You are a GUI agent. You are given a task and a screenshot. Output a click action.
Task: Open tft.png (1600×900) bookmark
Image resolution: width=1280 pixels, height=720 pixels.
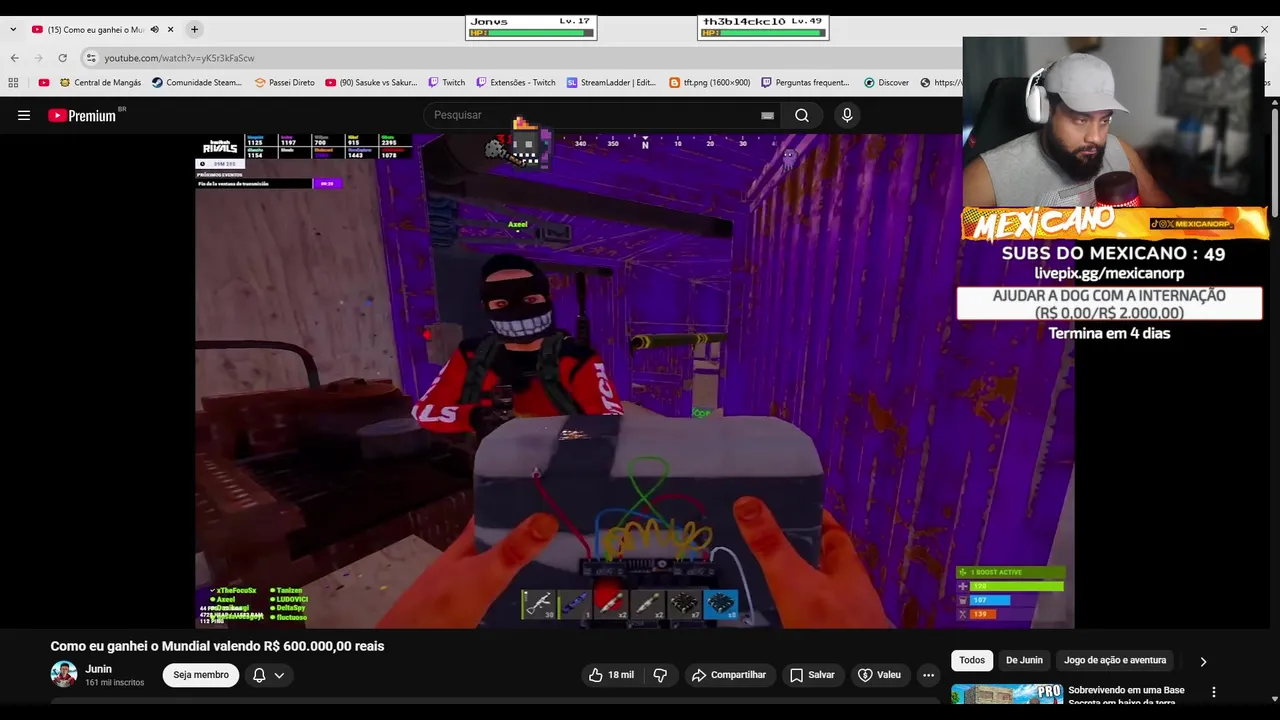pyautogui.click(x=709, y=83)
